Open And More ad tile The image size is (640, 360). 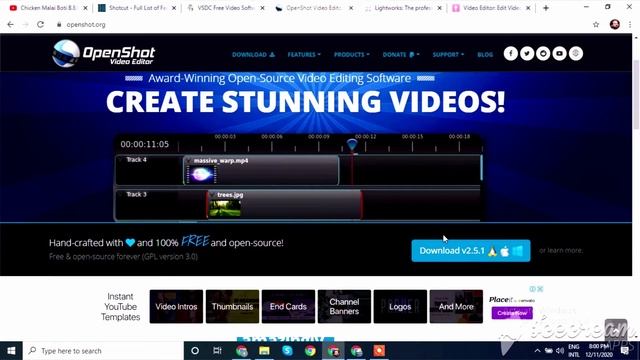pos(456,307)
